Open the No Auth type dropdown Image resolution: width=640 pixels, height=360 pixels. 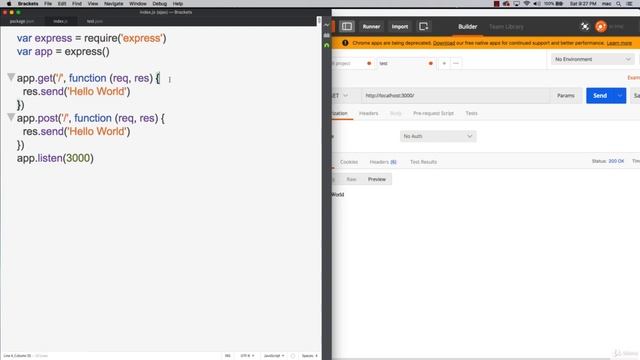pyautogui.click(x=438, y=136)
